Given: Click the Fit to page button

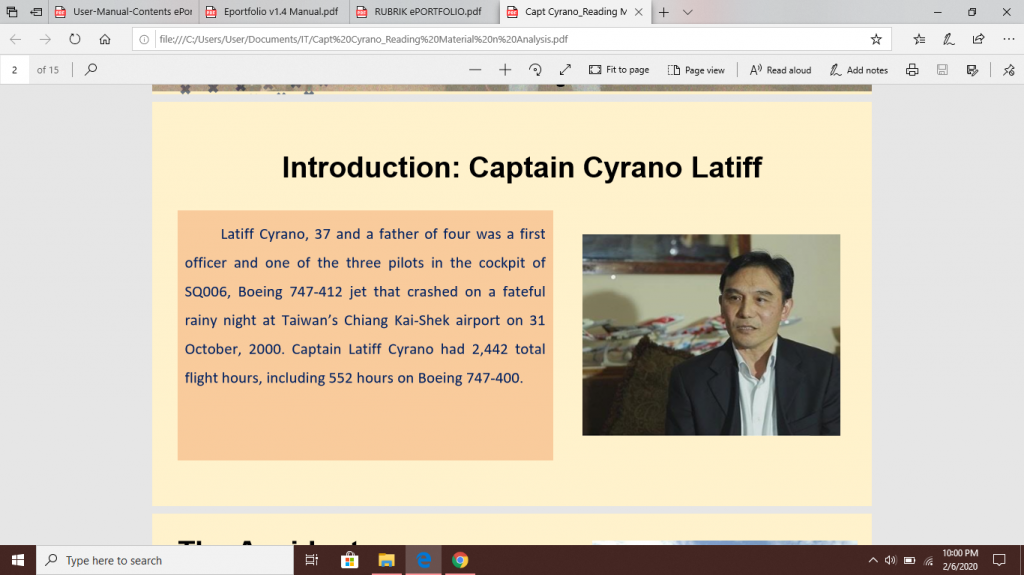Looking at the screenshot, I should point(619,70).
